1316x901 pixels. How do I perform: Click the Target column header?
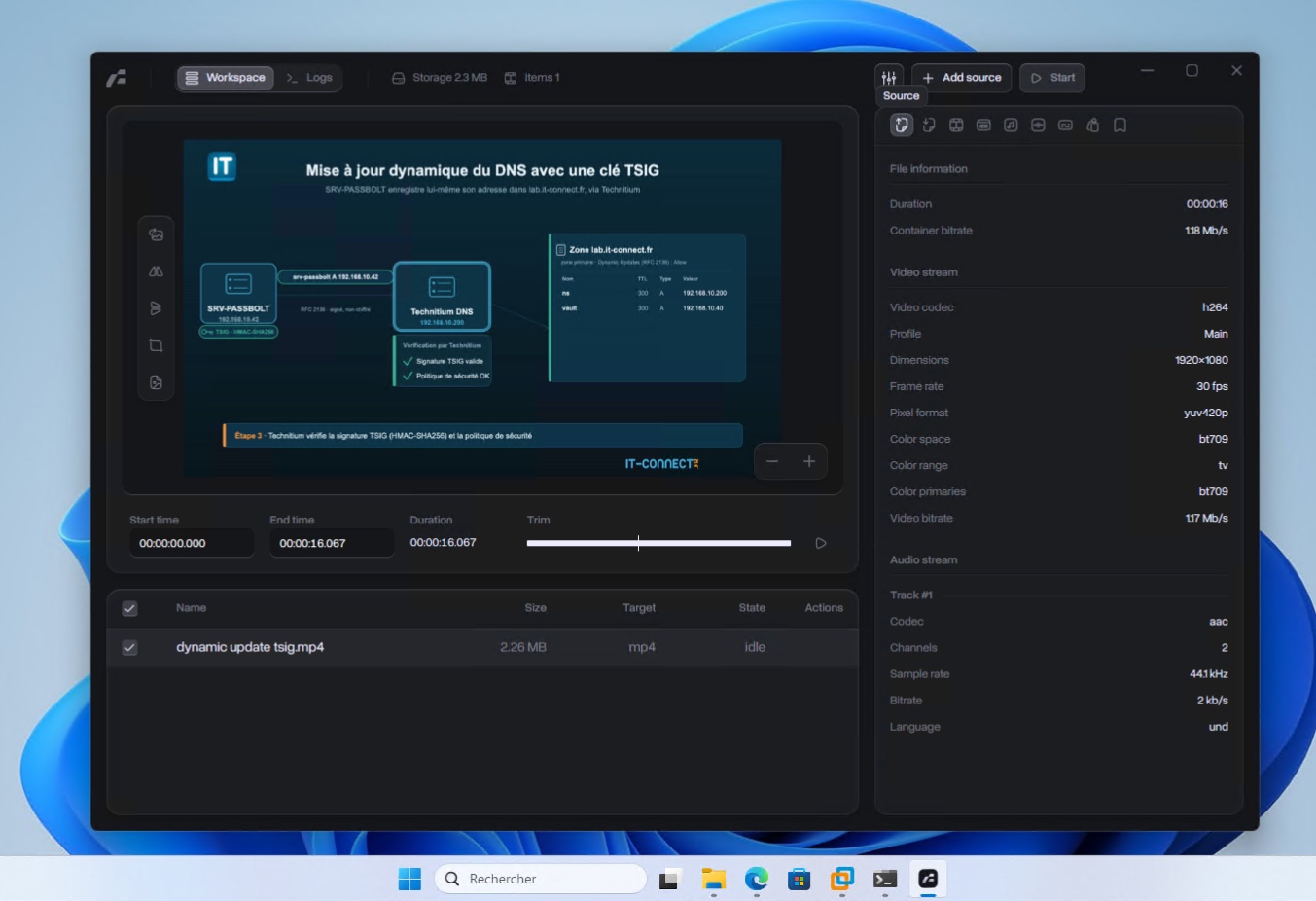(x=639, y=608)
